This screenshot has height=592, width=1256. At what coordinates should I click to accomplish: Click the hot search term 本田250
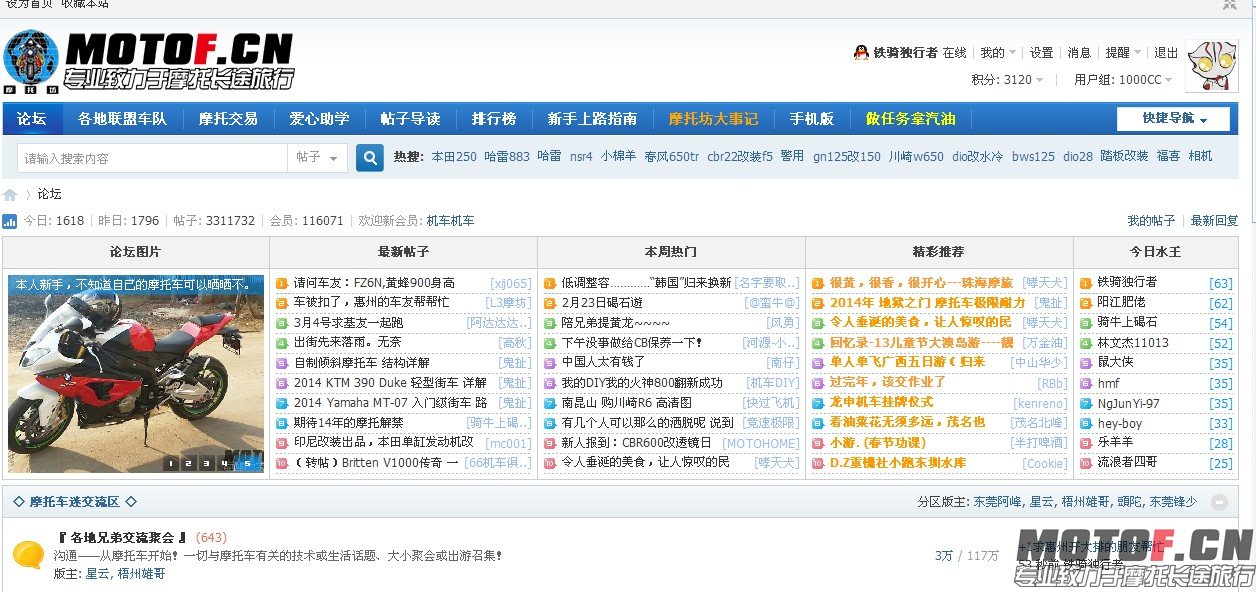coord(454,157)
